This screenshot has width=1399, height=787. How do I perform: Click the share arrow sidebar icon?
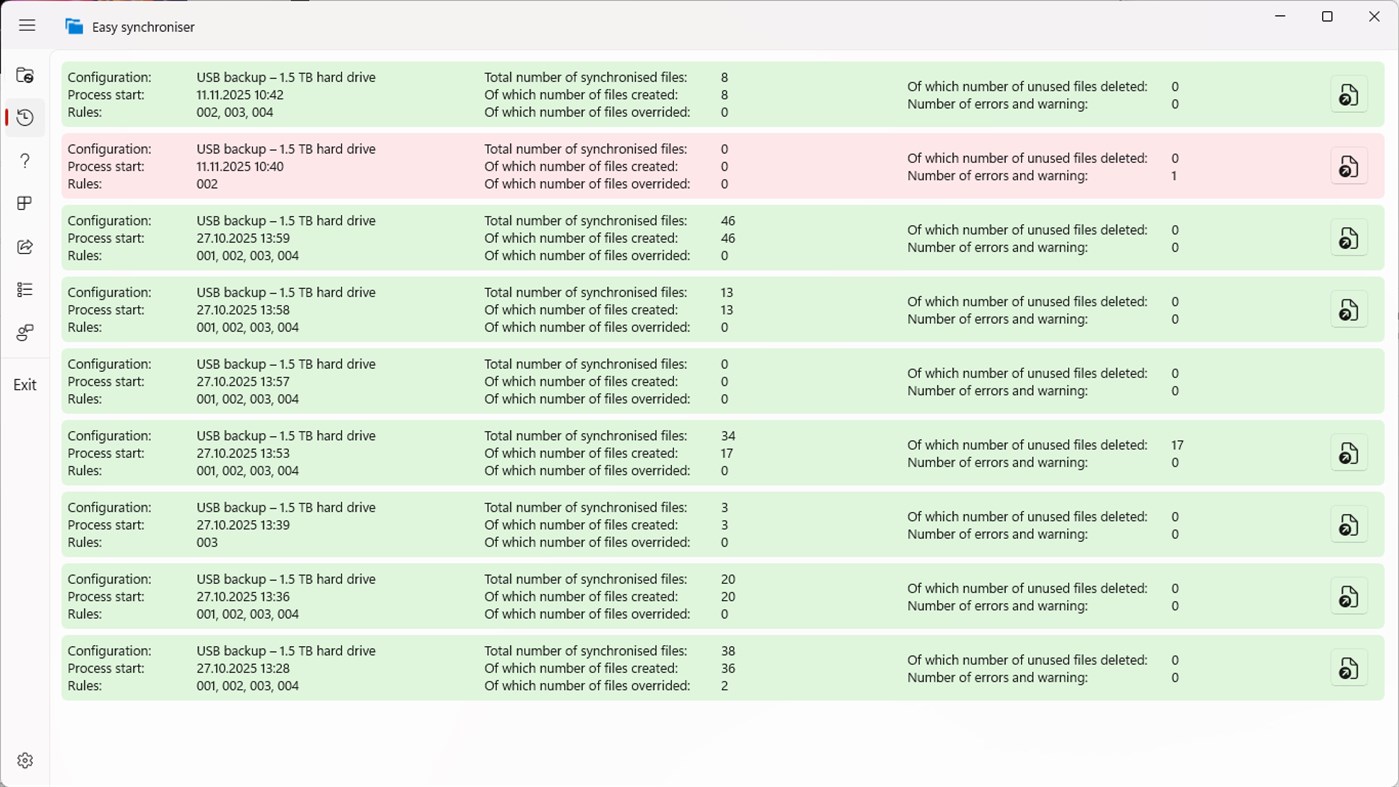click(25, 247)
